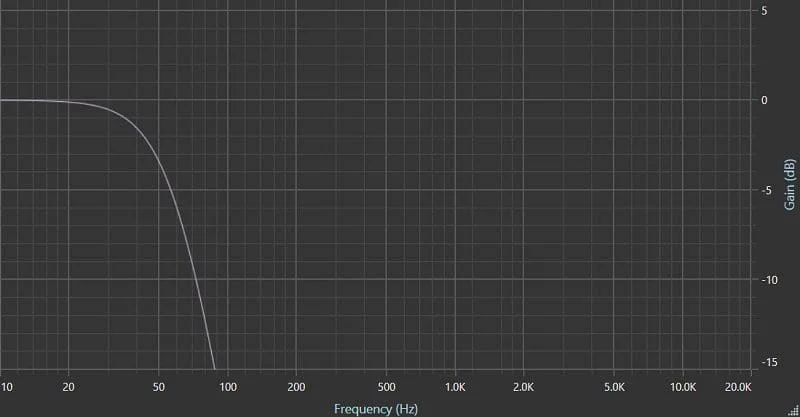Click the '10.0K' frequency axis label

[683, 387]
